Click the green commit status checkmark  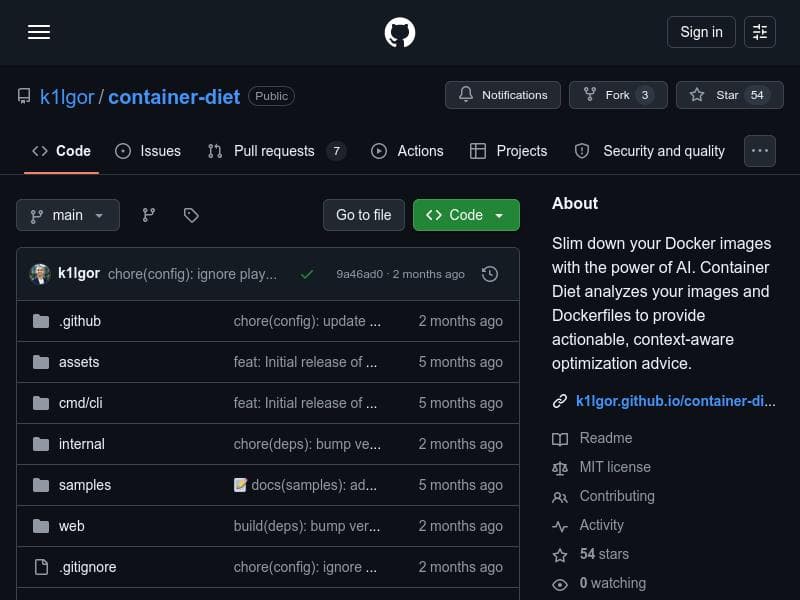(x=307, y=274)
